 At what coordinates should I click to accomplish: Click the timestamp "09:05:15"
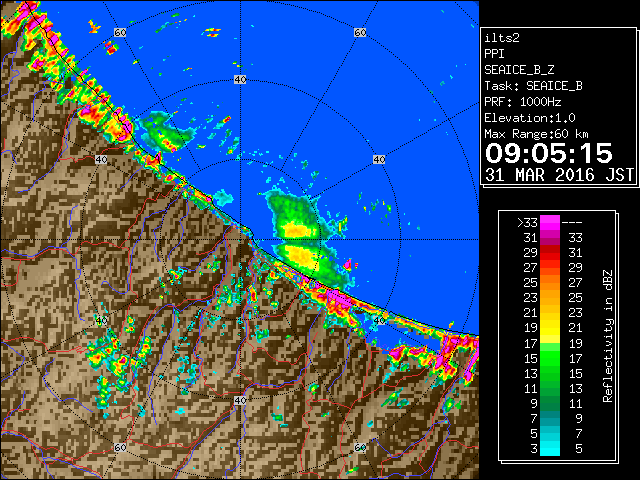pos(549,153)
